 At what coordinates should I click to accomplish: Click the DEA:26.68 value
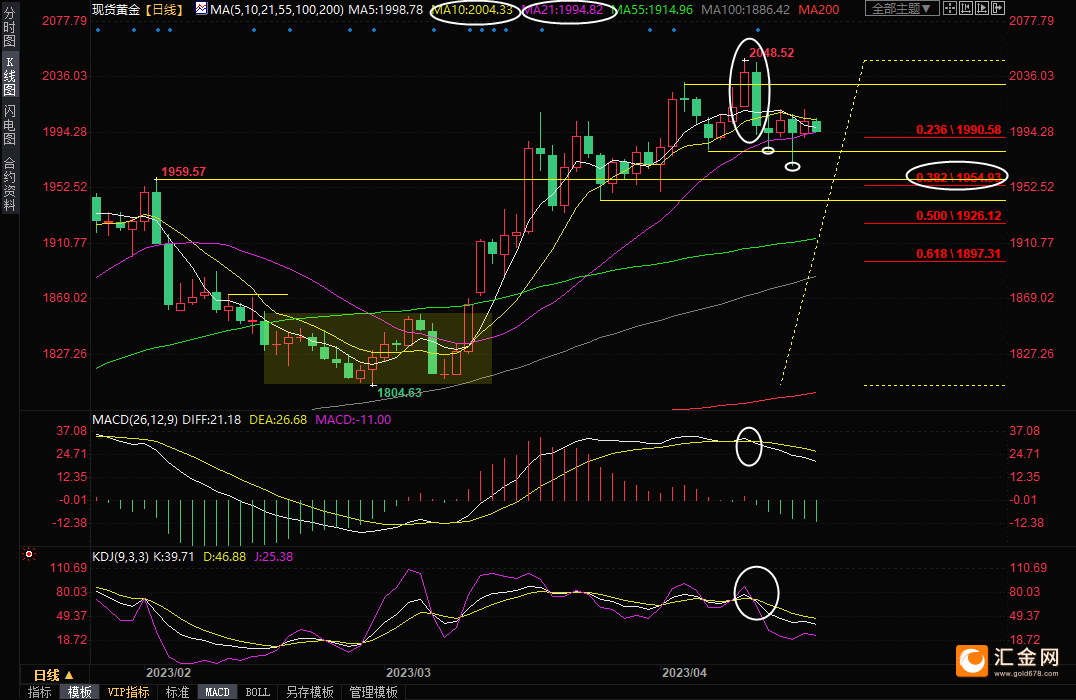pos(278,419)
